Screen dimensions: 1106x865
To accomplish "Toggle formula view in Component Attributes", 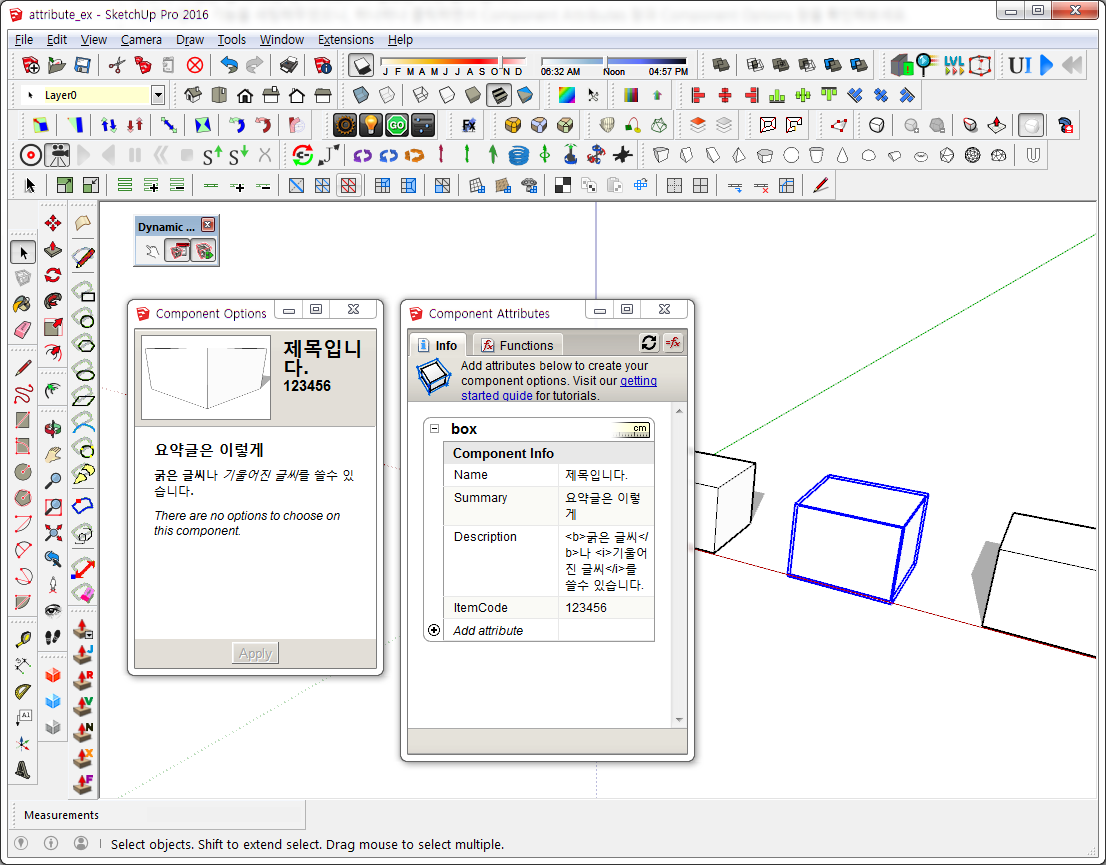I will 674,344.
